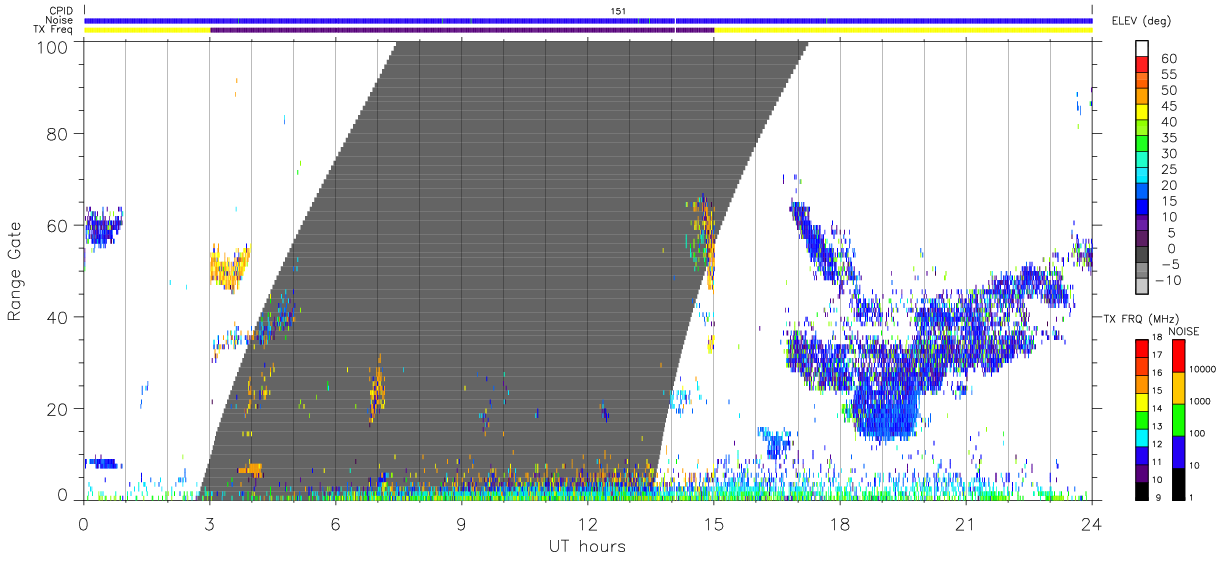Click the 80 tick on Range Gate axis
Image resolution: width=1228 pixels, height=567 pixels.
(x=59, y=133)
